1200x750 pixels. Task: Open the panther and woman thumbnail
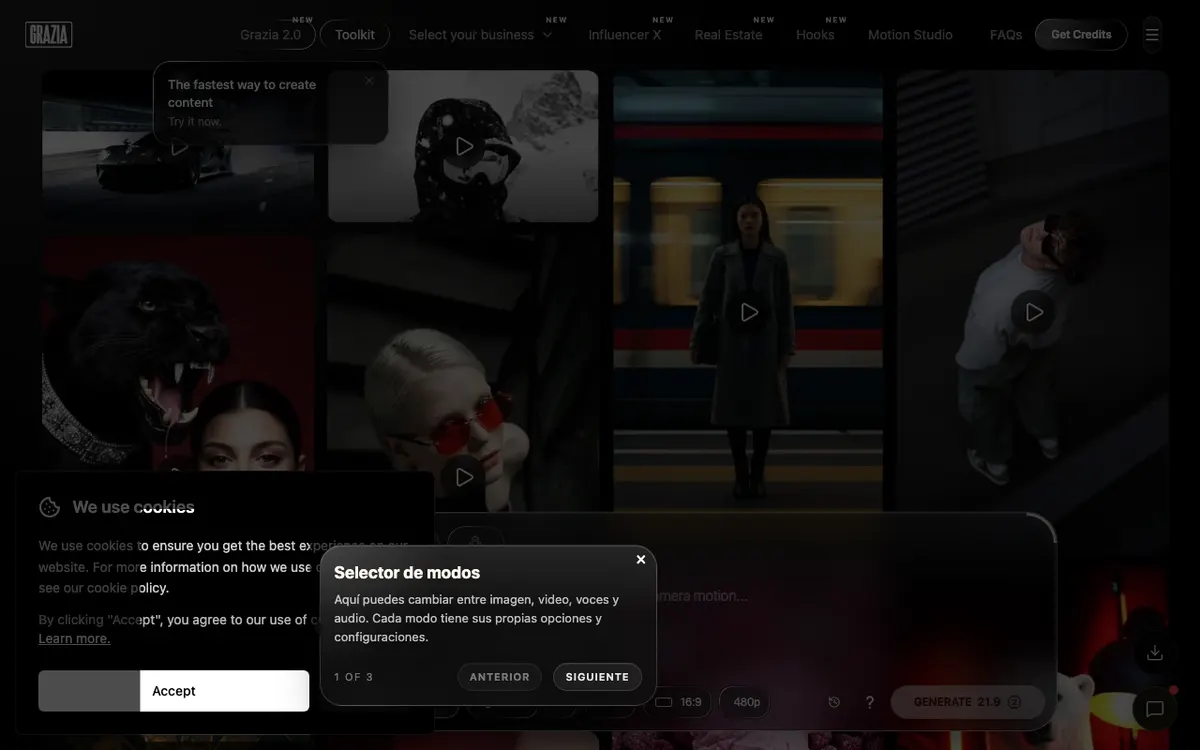[178, 355]
